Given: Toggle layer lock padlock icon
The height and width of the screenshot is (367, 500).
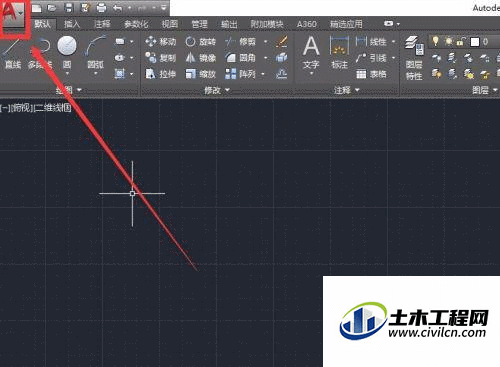Looking at the screenshot, I should [461, 41].
